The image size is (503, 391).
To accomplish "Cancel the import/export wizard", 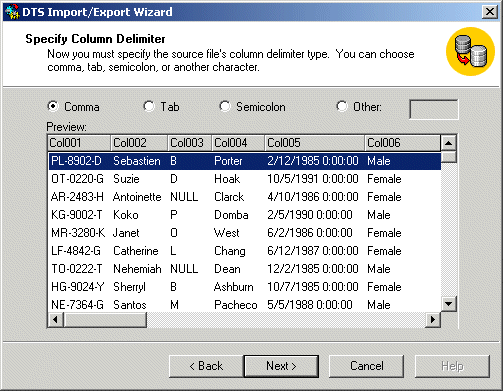I will (x=367, y=366).
